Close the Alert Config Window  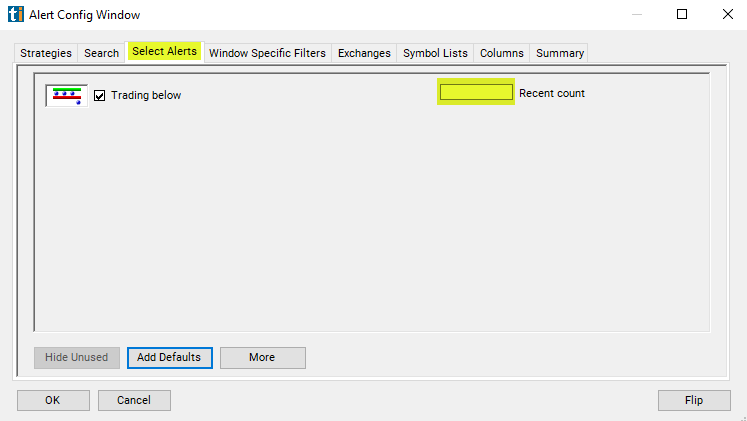[x=727, y=14]
